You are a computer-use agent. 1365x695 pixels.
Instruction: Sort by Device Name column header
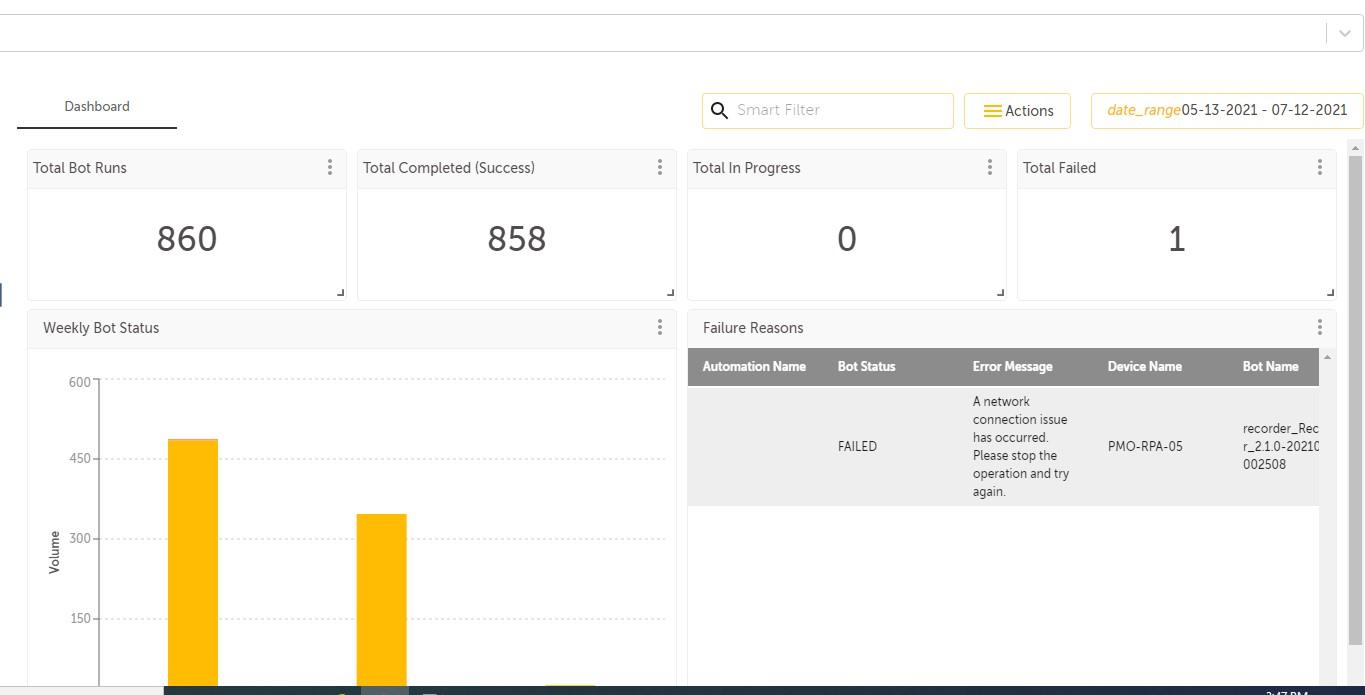click(x=1145, y=367)
